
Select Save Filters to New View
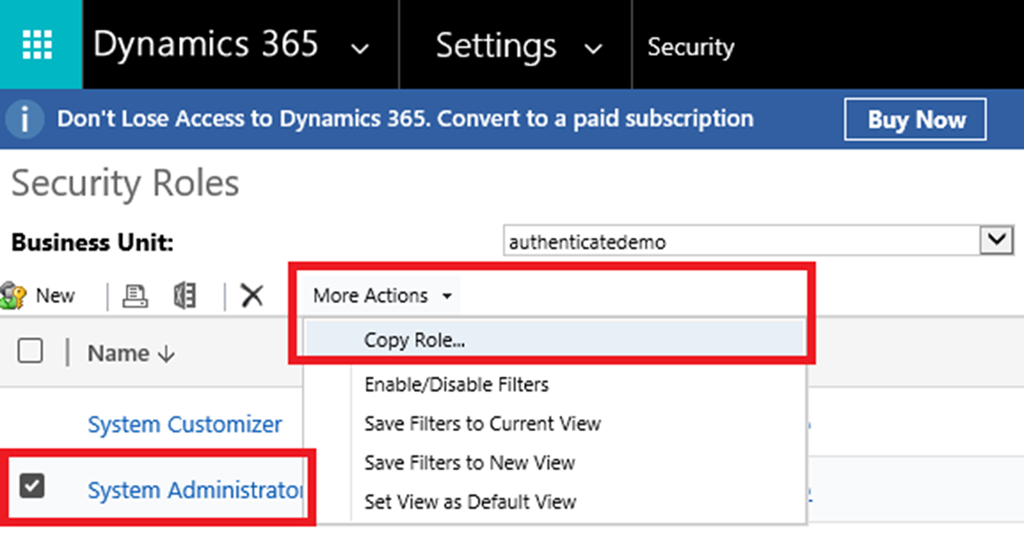pyautogui.click(x=469, y=462)
